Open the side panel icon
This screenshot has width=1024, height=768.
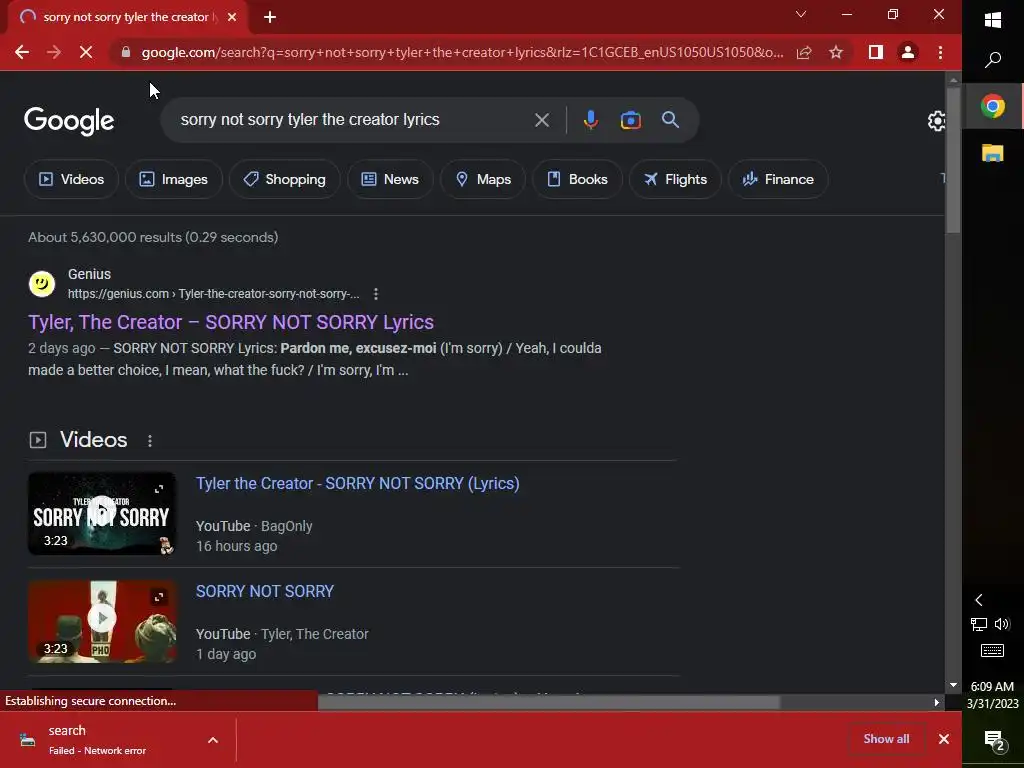(x=876, y=52)
